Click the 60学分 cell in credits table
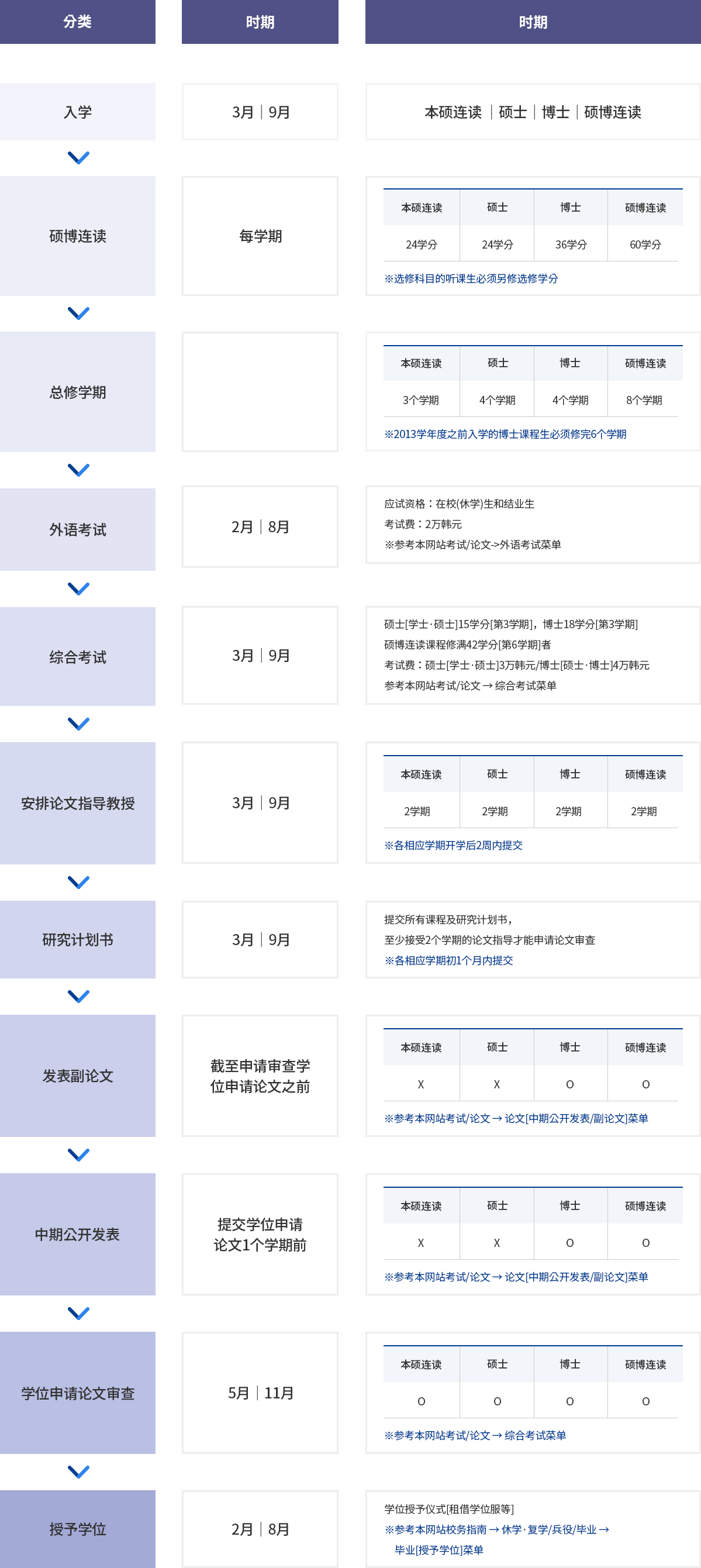 tap(645, 244)
